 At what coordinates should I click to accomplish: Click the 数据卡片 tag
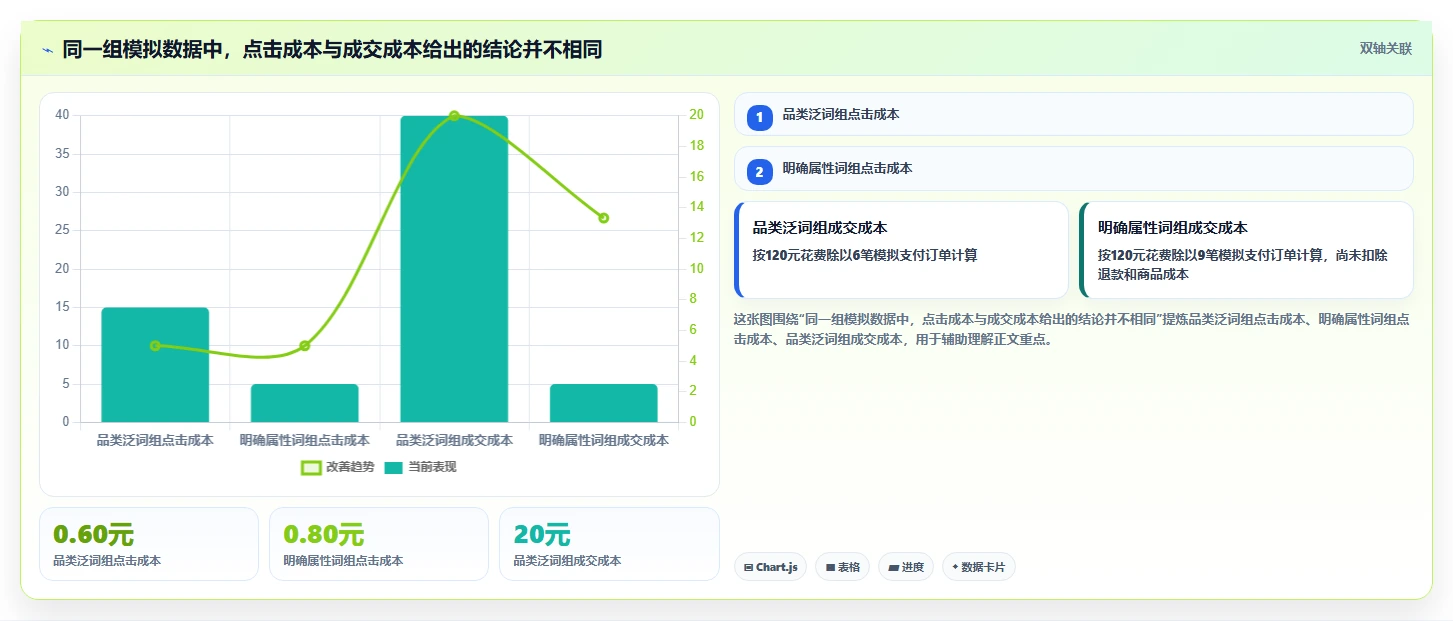978,567
